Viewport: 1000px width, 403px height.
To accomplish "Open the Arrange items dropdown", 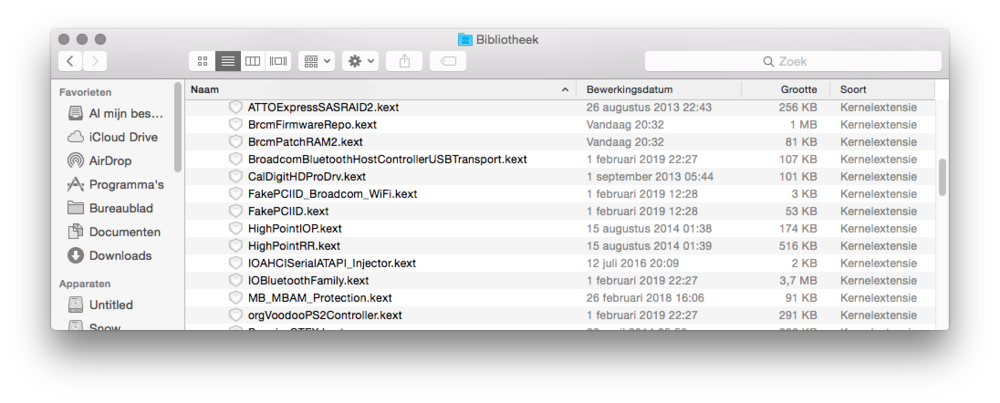I will tap(316, 61).
